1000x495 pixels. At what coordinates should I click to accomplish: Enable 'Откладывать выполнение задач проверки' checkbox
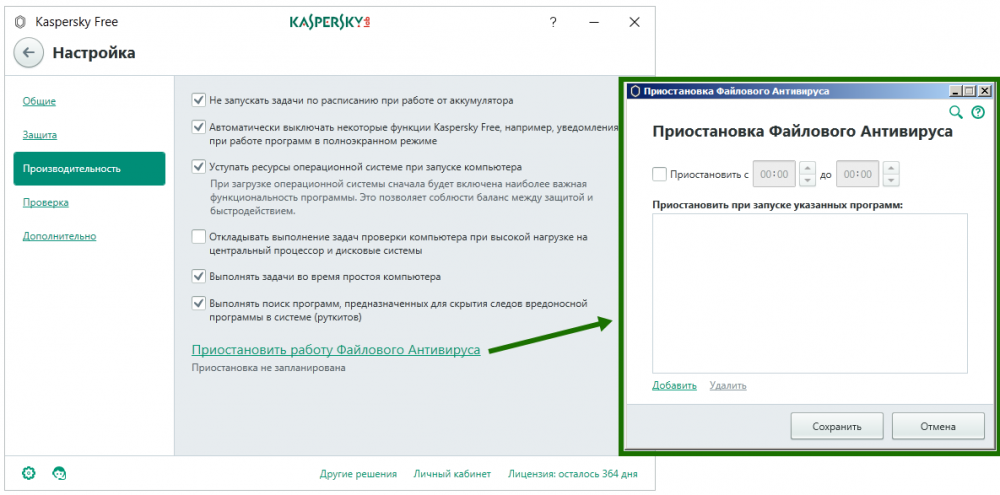pos(198,237)
